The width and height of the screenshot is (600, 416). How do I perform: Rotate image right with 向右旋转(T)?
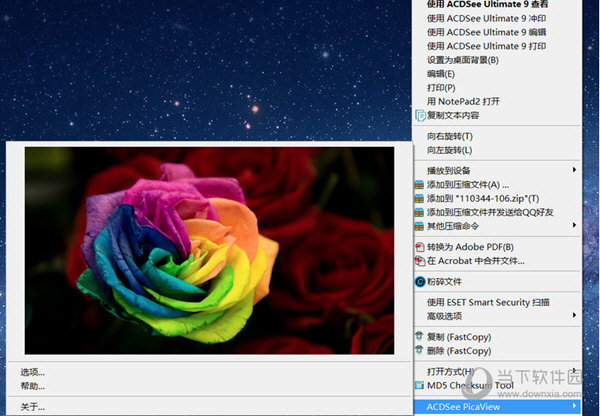450,136
